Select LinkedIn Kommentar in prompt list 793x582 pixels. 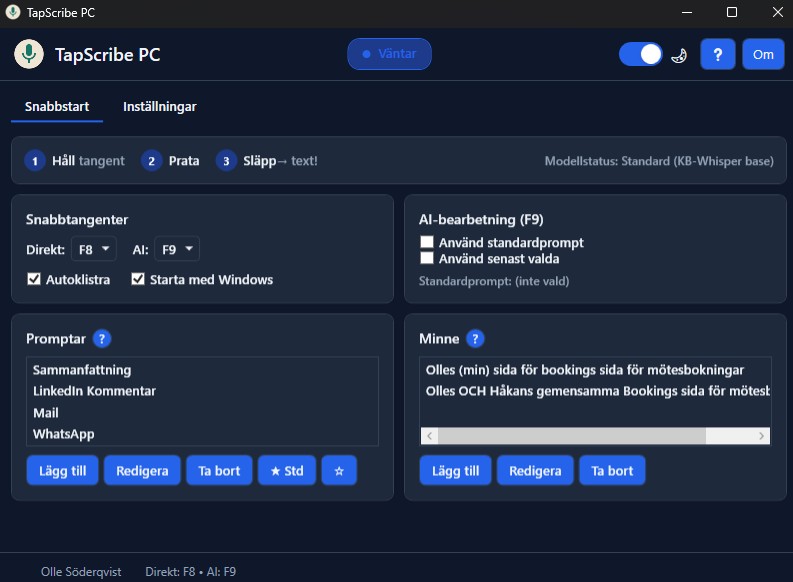tap(94, 391)
